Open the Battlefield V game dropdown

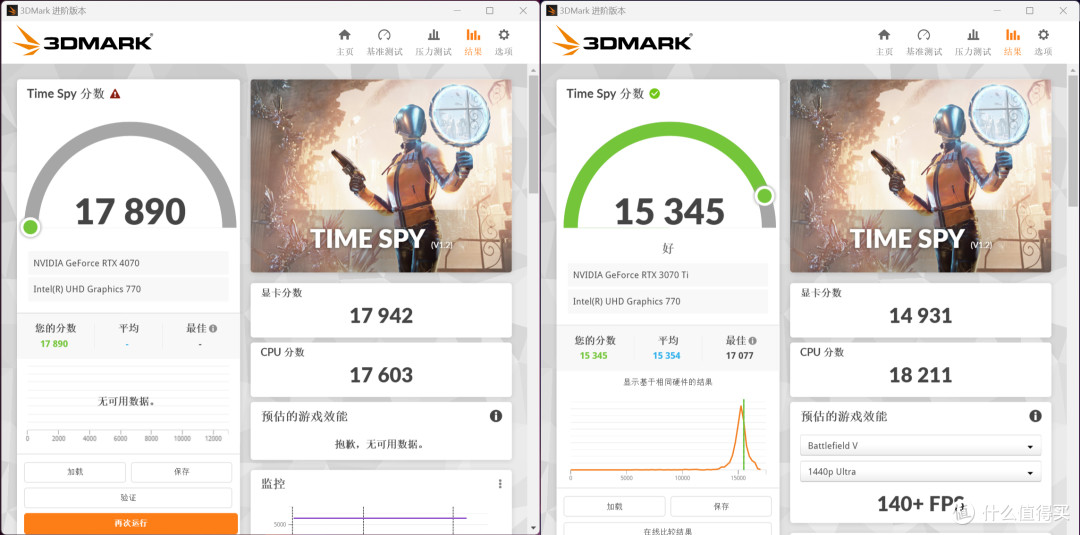tap(920, 445)
